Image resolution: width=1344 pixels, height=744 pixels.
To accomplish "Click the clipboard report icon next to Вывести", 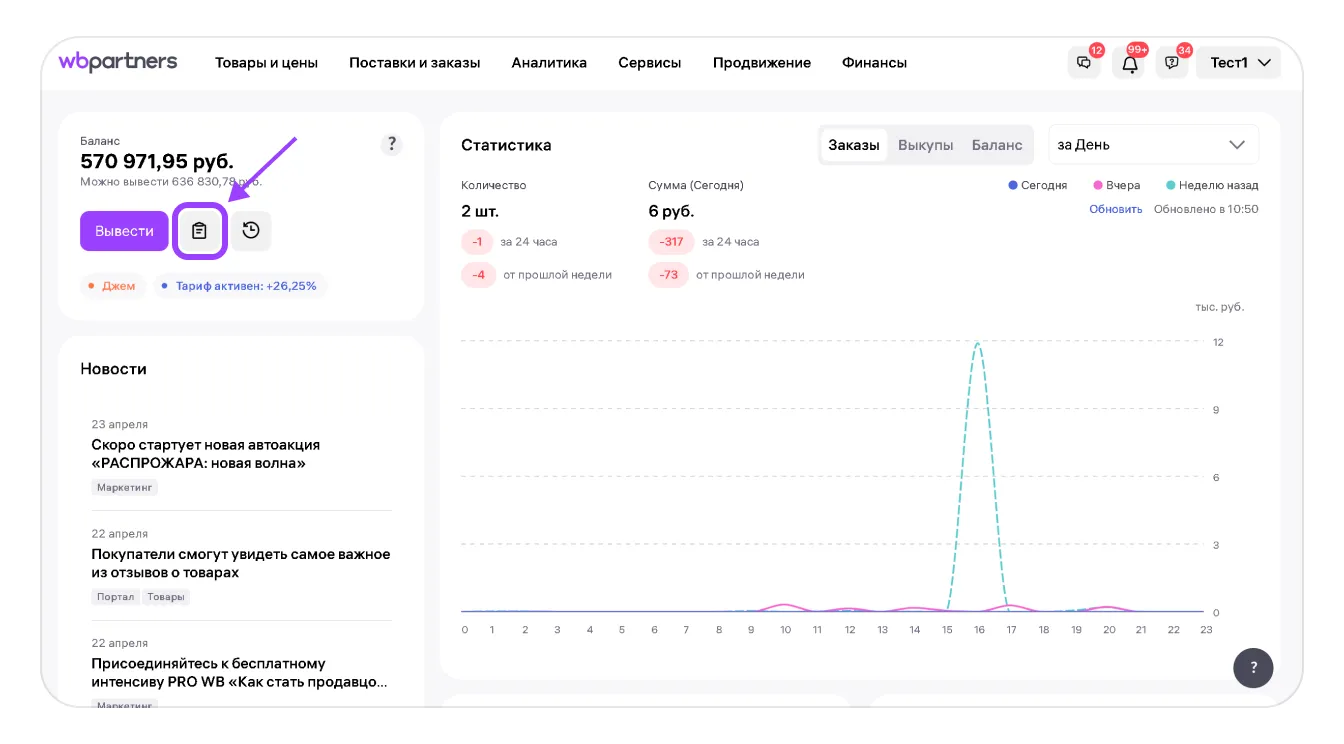I will 200,231.
